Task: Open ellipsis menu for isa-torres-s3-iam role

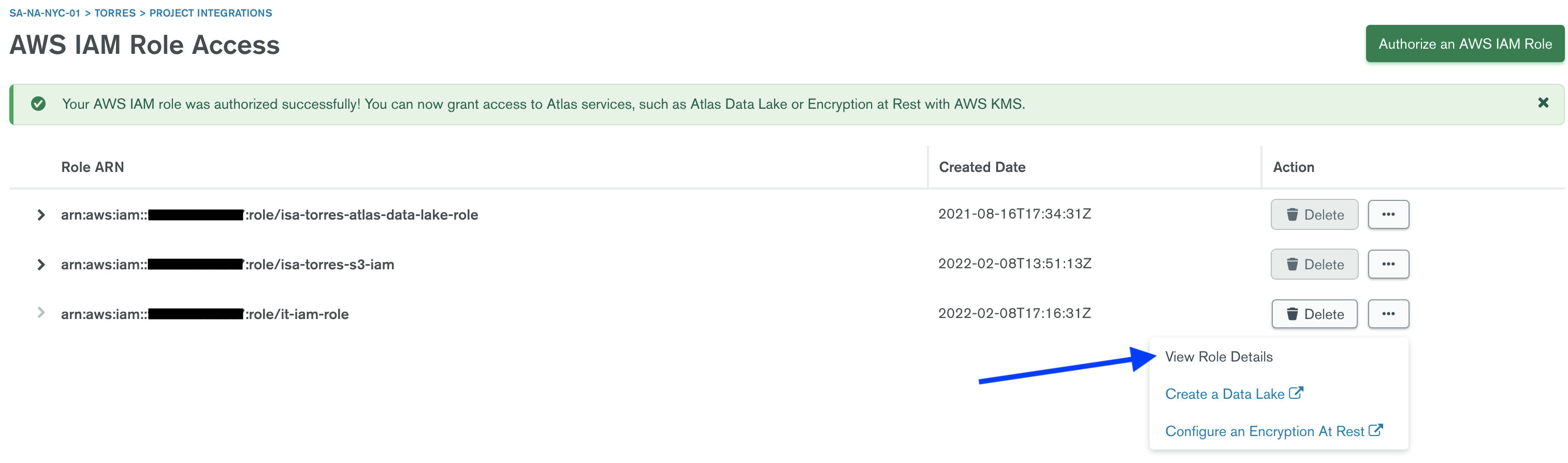Action: (1388, 265)
